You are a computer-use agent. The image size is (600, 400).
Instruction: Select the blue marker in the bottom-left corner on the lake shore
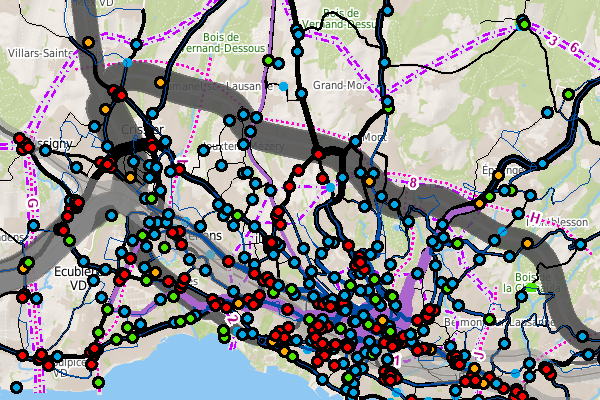pyautogui.click(x=16, y=387)
